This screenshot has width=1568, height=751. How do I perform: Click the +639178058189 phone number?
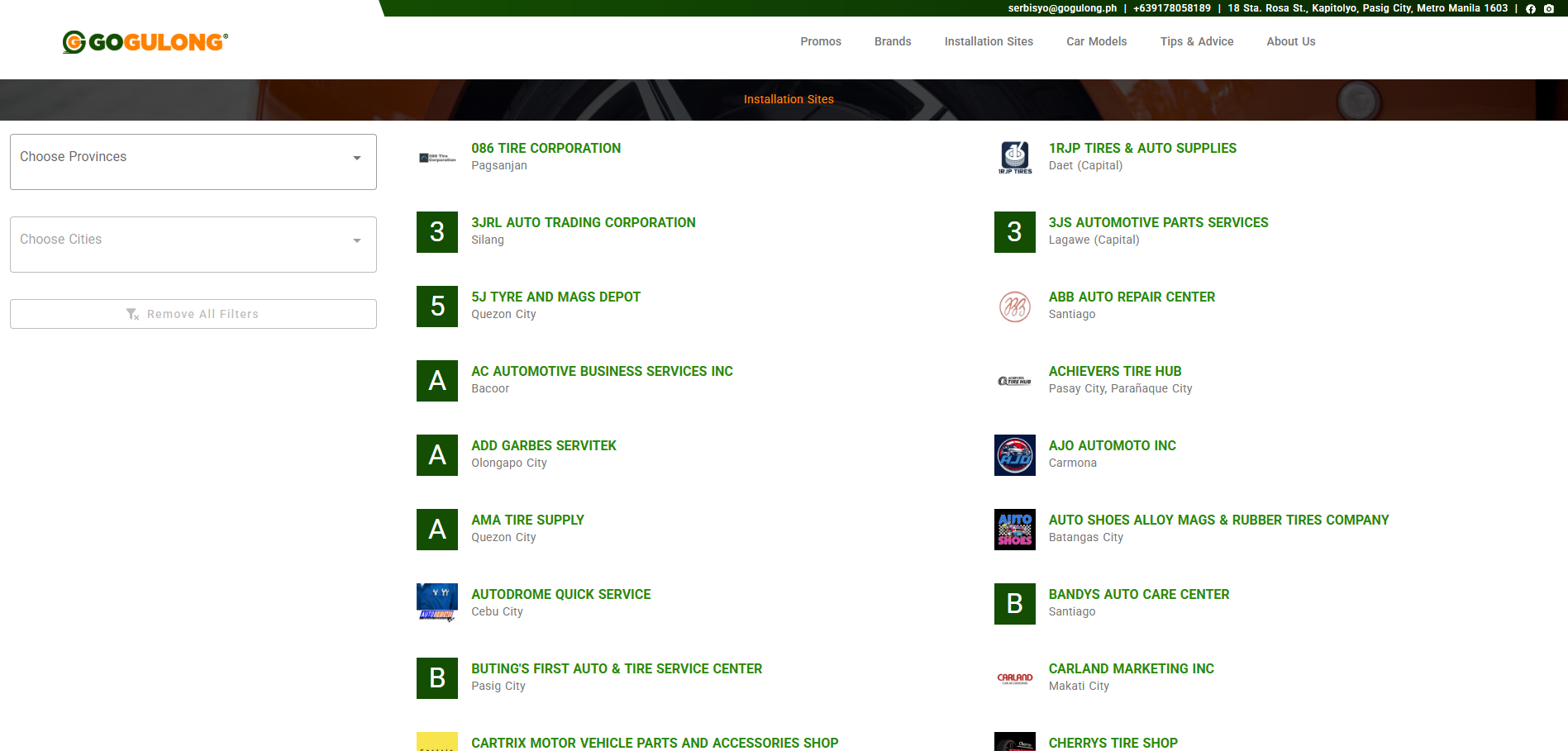click(1172, 8)
